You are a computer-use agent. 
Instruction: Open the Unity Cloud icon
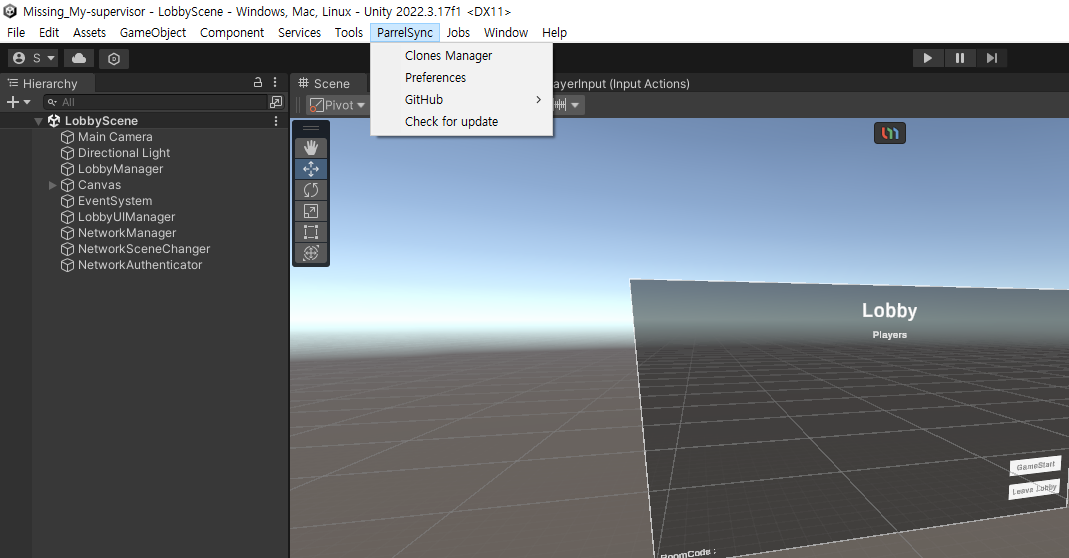click(79, 58)
